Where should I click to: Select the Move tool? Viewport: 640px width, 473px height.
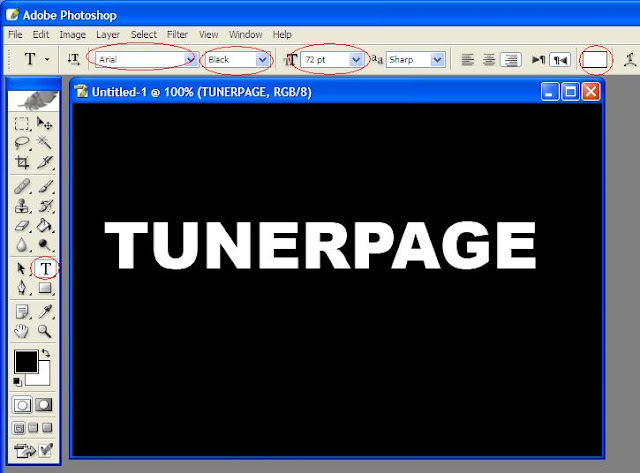click(x=44, y=123)
